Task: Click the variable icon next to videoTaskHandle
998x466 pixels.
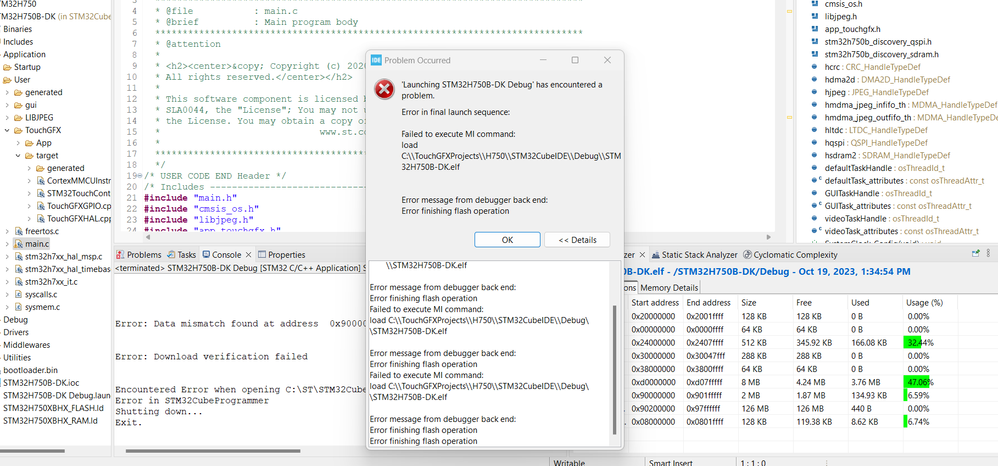Action: pyautogui.click(x=815, y=218)
